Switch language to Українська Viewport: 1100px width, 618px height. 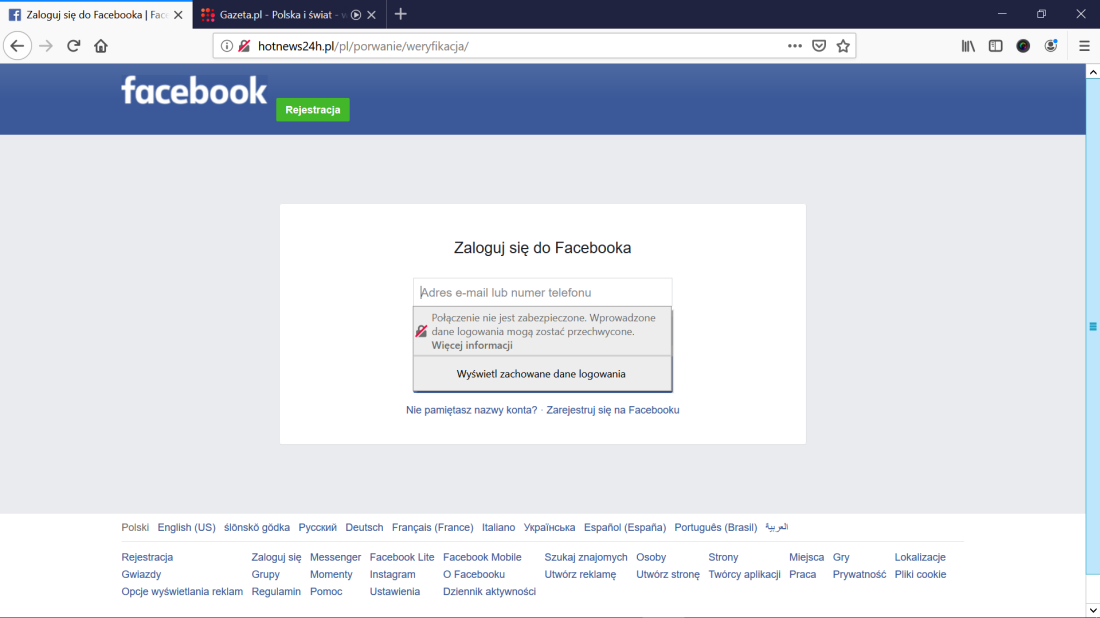pos(549,528)
